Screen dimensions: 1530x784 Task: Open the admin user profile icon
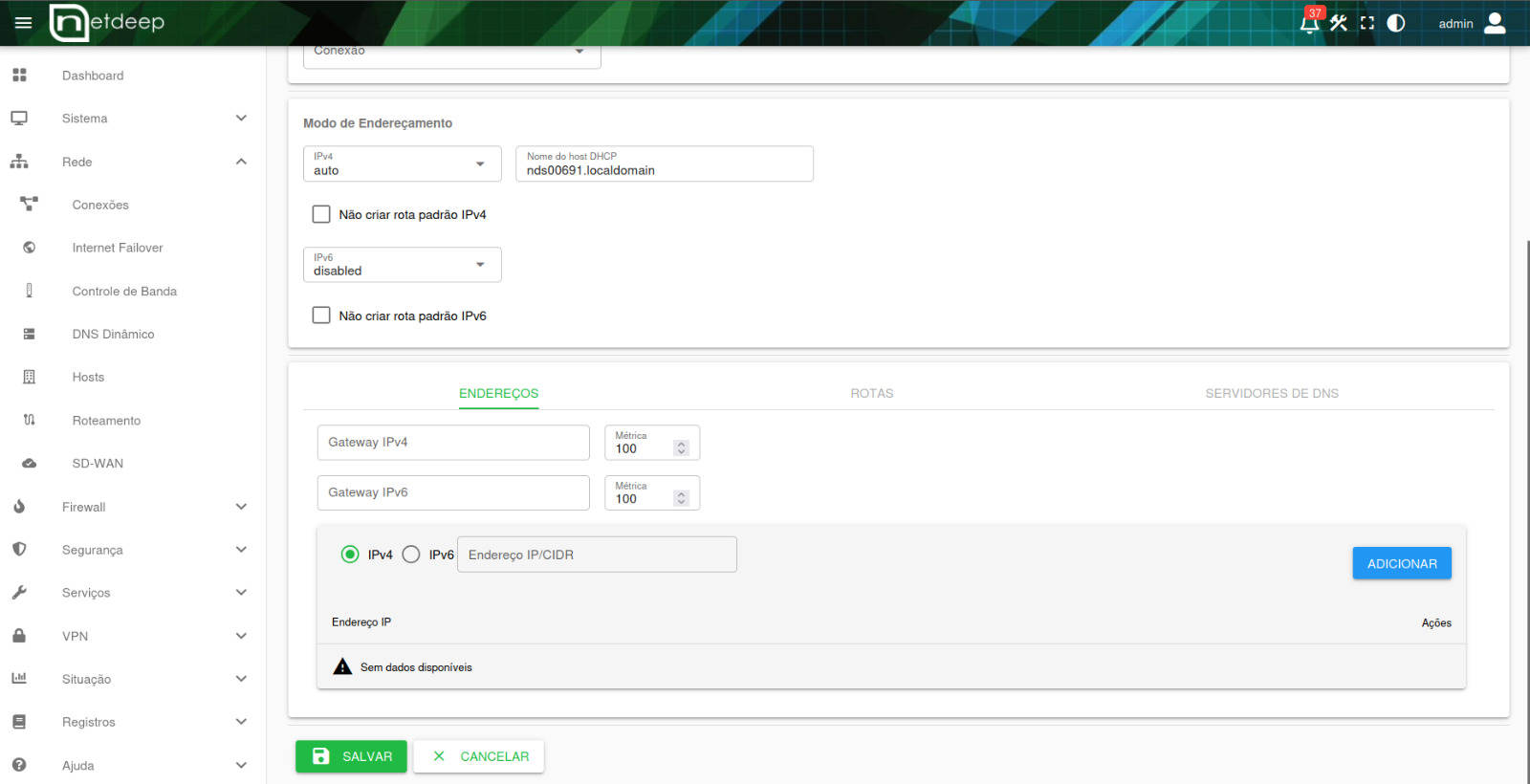pos(1495,23)
